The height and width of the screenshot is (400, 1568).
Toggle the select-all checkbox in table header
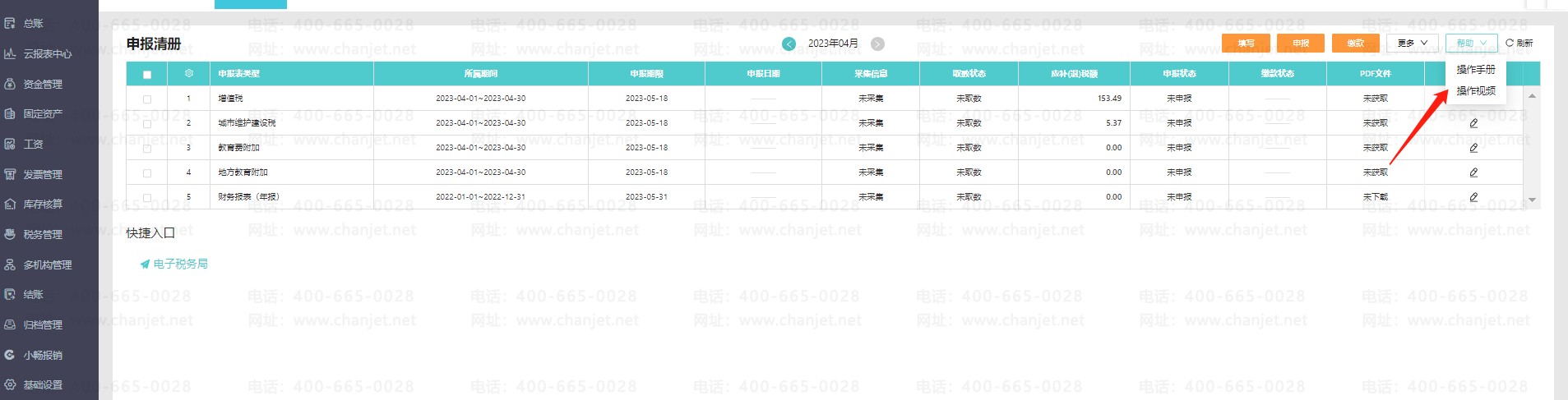[x=147, y=75]
